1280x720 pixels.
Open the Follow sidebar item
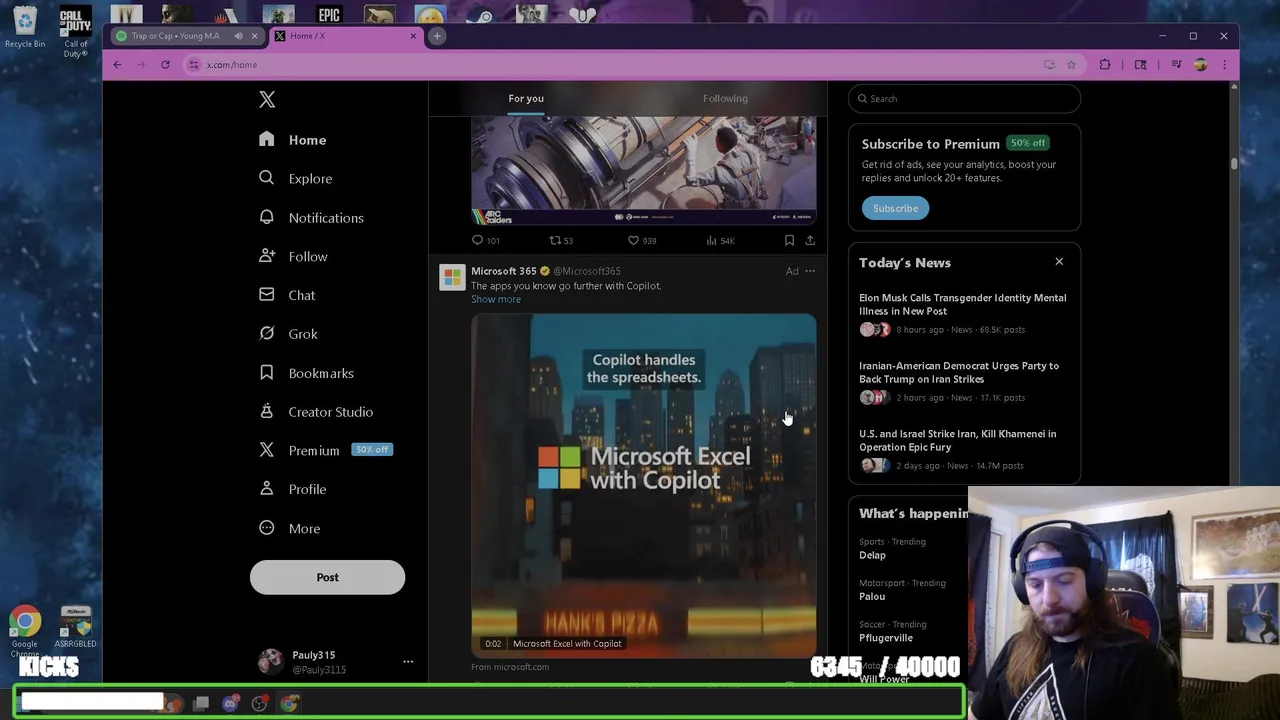tap(293, 256)
